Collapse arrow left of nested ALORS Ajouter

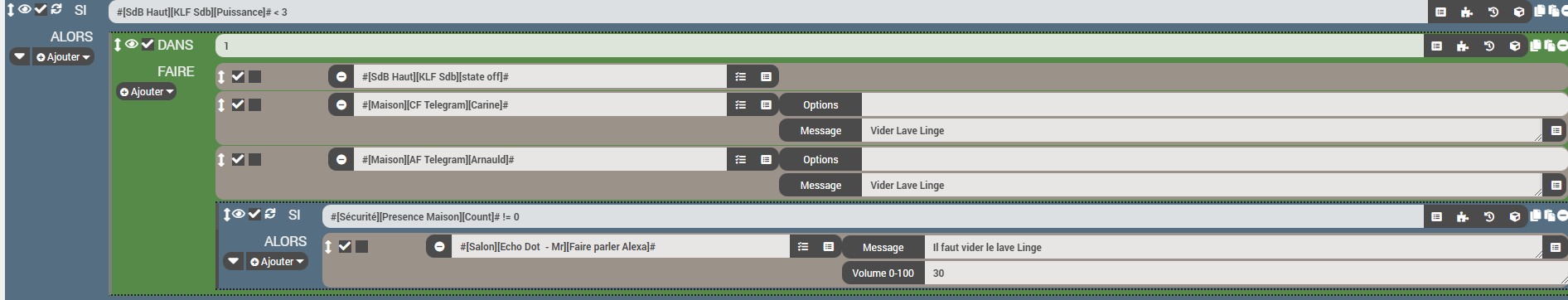tap(234, 262)
